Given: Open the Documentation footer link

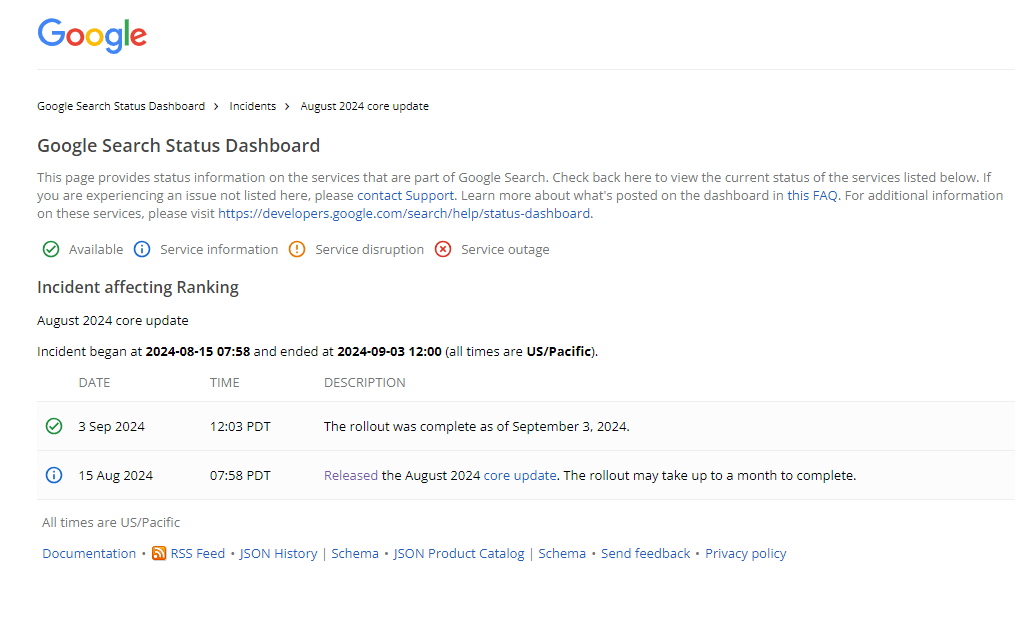Looking at the screenshot, I should [89, 553].
